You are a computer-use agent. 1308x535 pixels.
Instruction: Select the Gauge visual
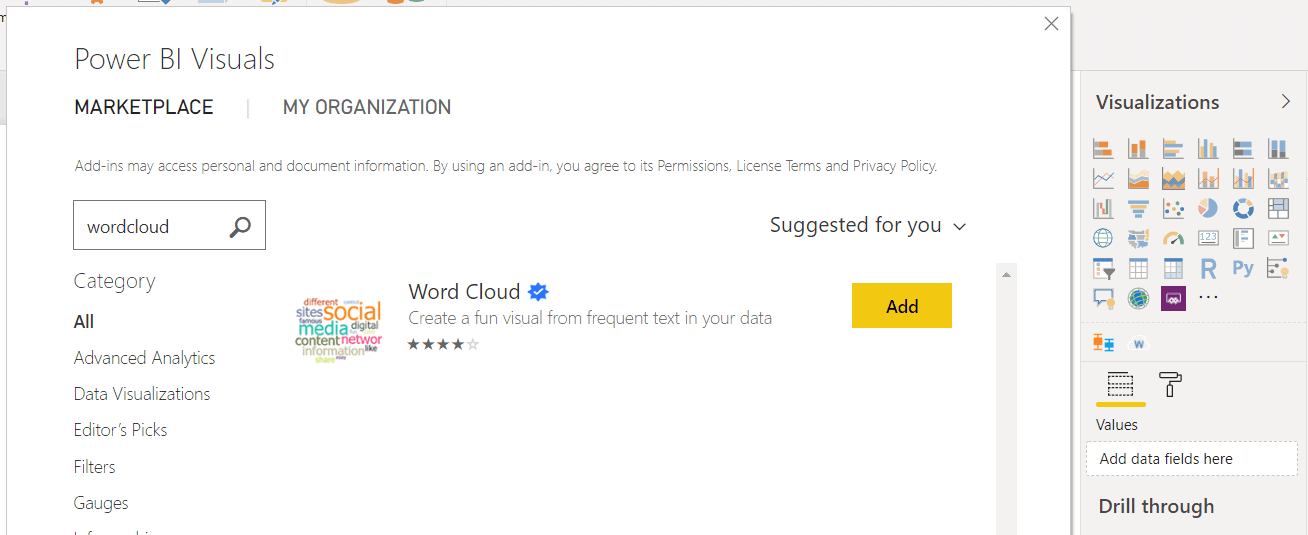[x=1173, y=238]
